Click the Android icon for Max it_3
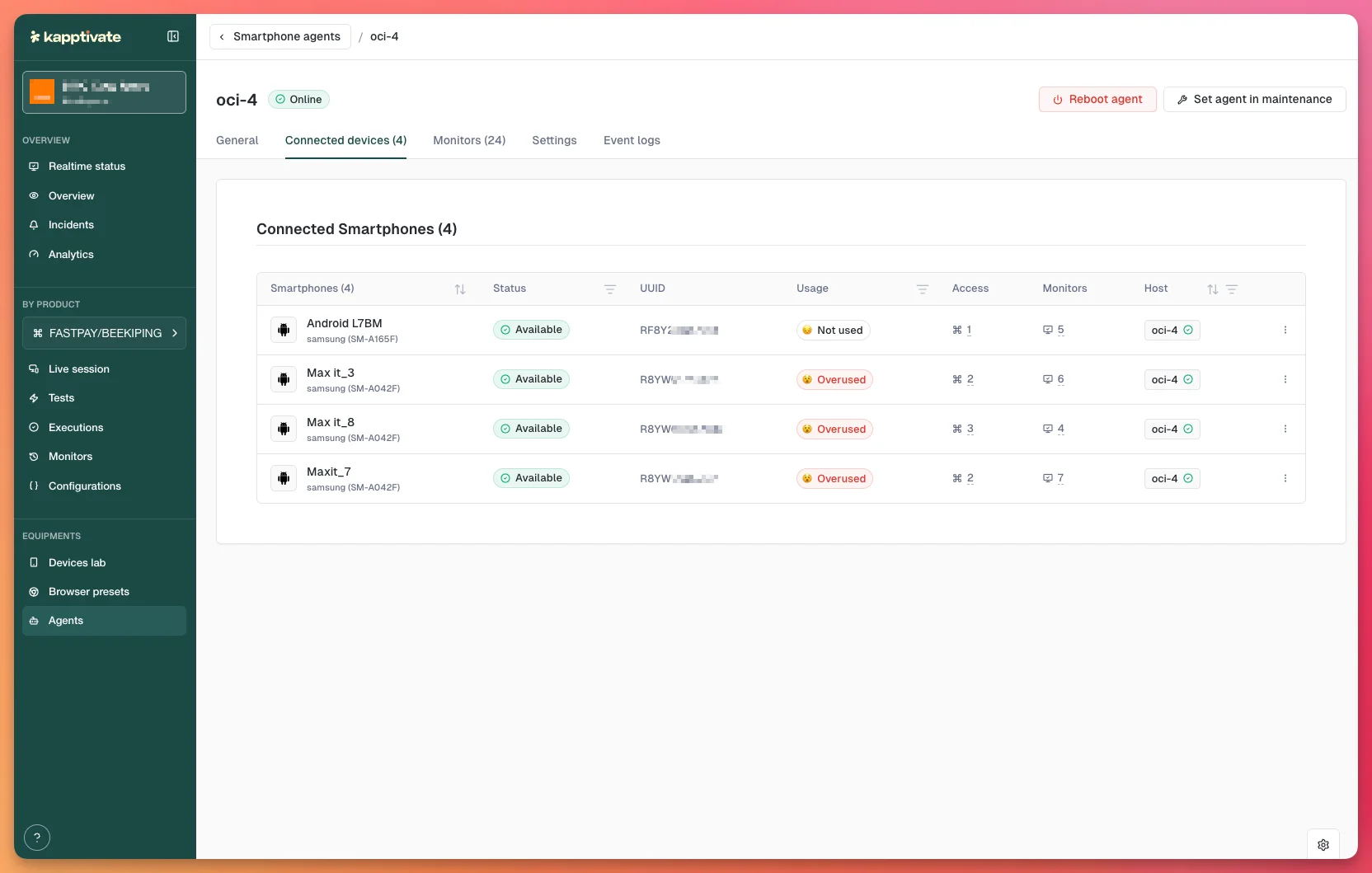The width and height of the screenshot is (1372, 873). (284, 379)
